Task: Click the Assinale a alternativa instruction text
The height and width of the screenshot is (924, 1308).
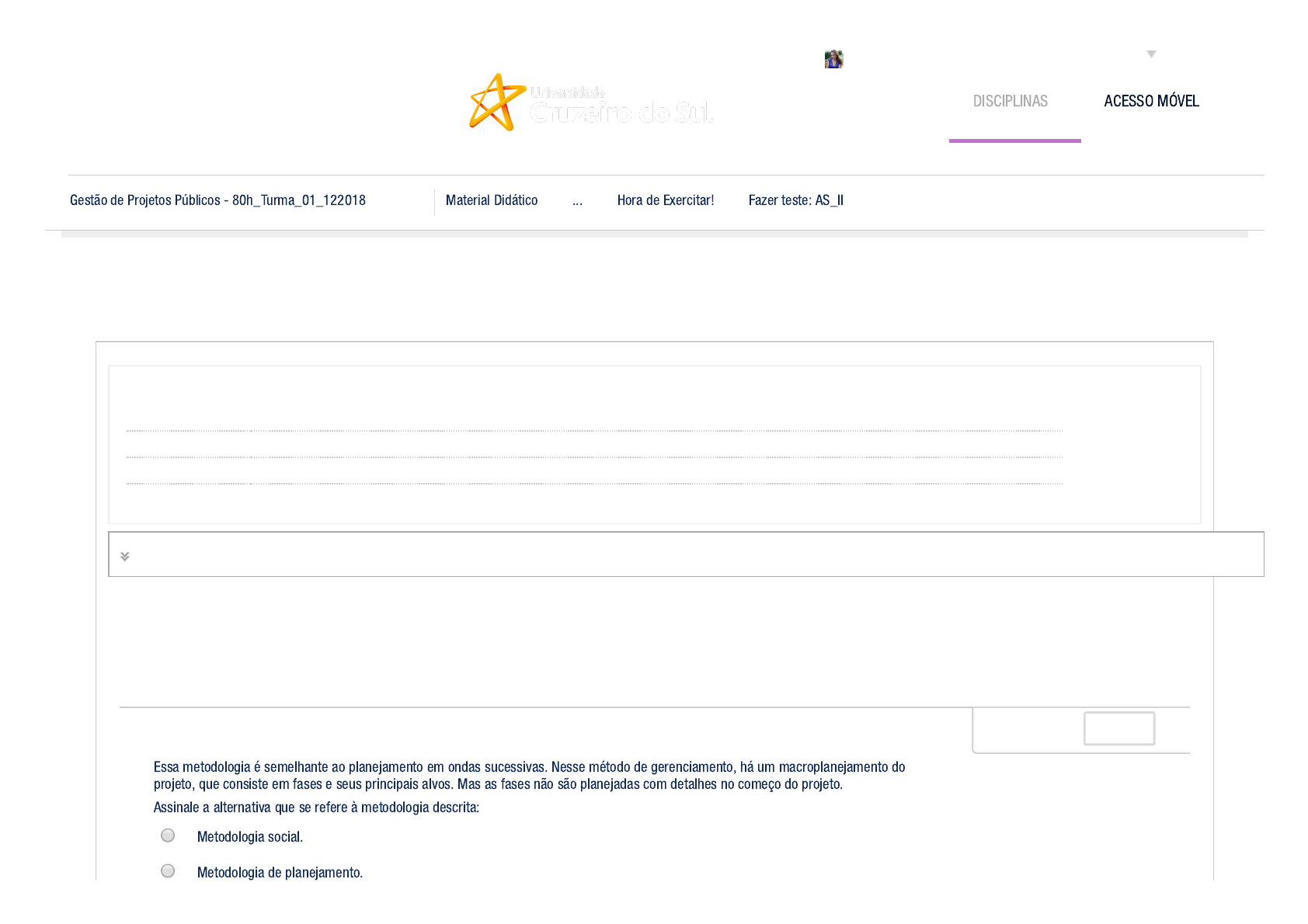Action: tap(316, 808)
